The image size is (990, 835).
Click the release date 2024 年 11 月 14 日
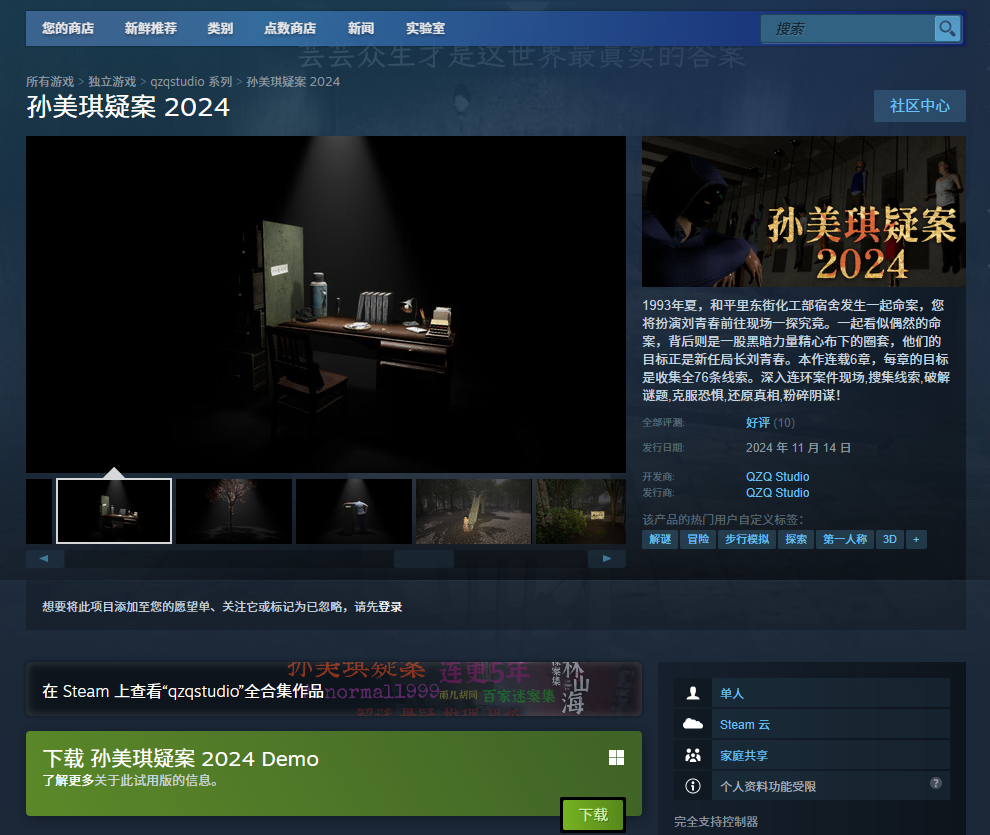point(798,447)
